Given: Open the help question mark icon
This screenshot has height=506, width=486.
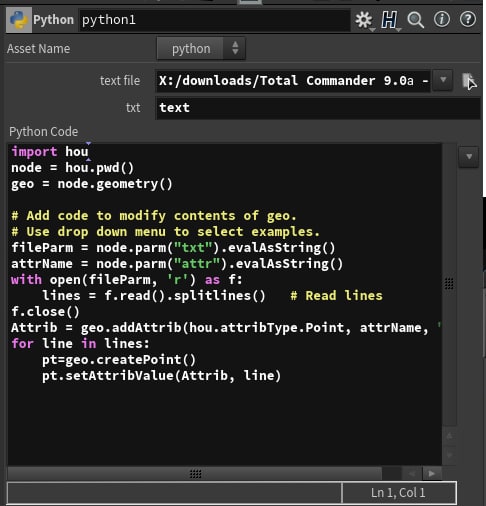Looking at the screenshot, I should pyautogui.click(x=468, y=19).
